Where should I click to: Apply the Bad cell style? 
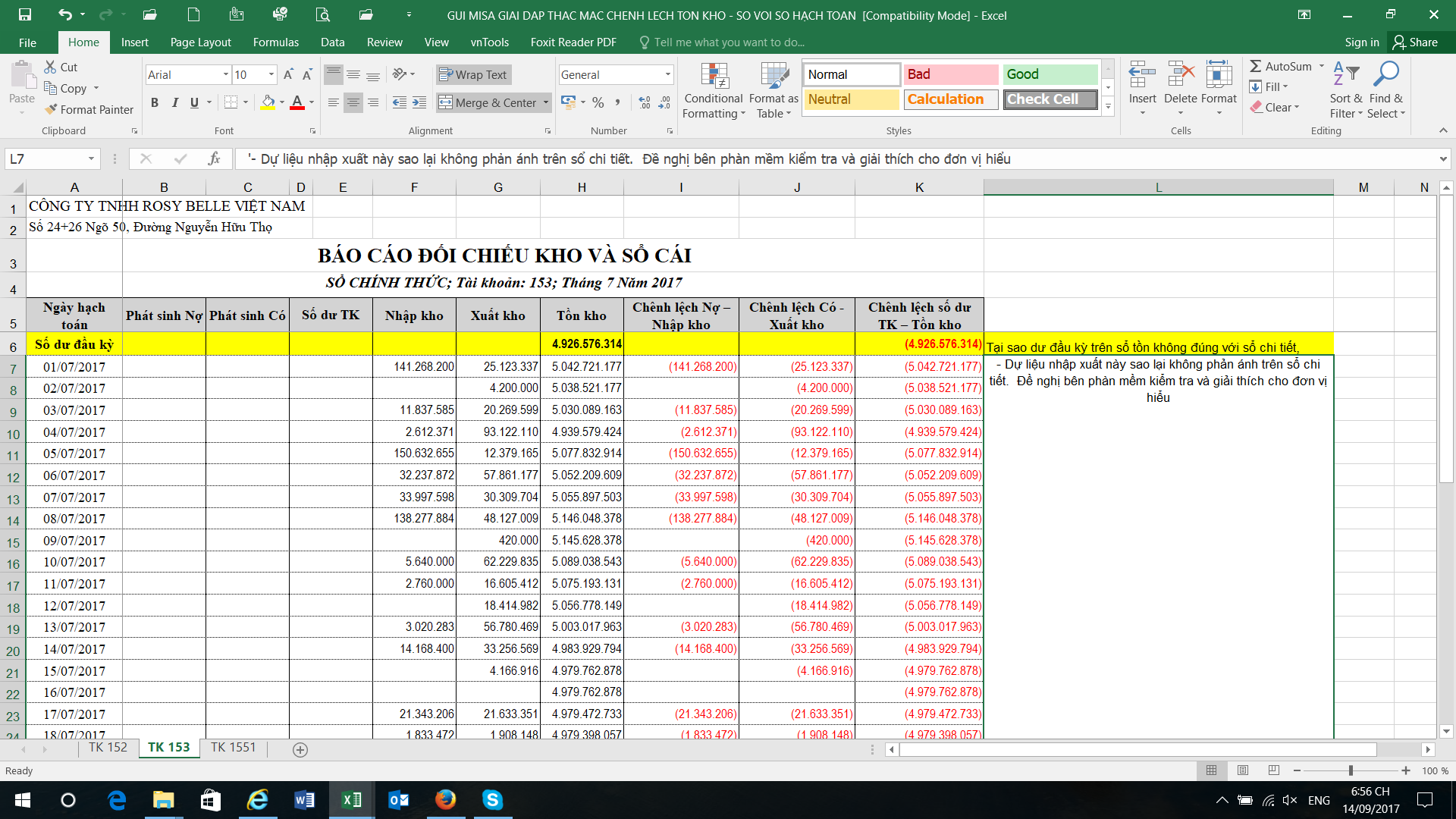point(950,74)
